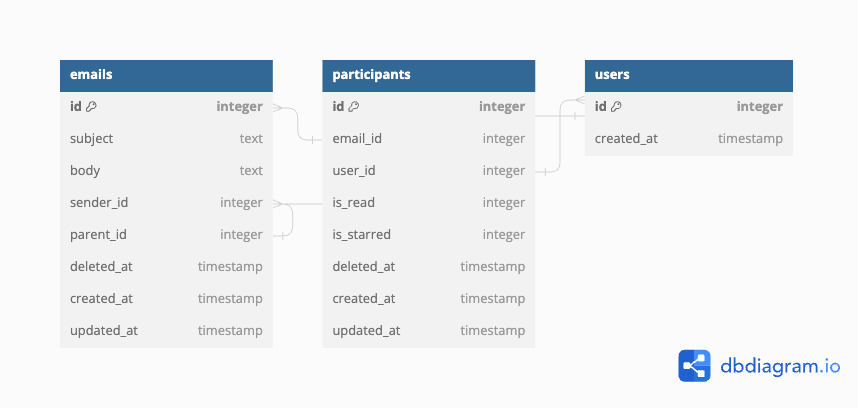This screenshot has width=858, height=408.
Task: Click the body field in emails
Action: pyautogui.click(x=166, y=171)
